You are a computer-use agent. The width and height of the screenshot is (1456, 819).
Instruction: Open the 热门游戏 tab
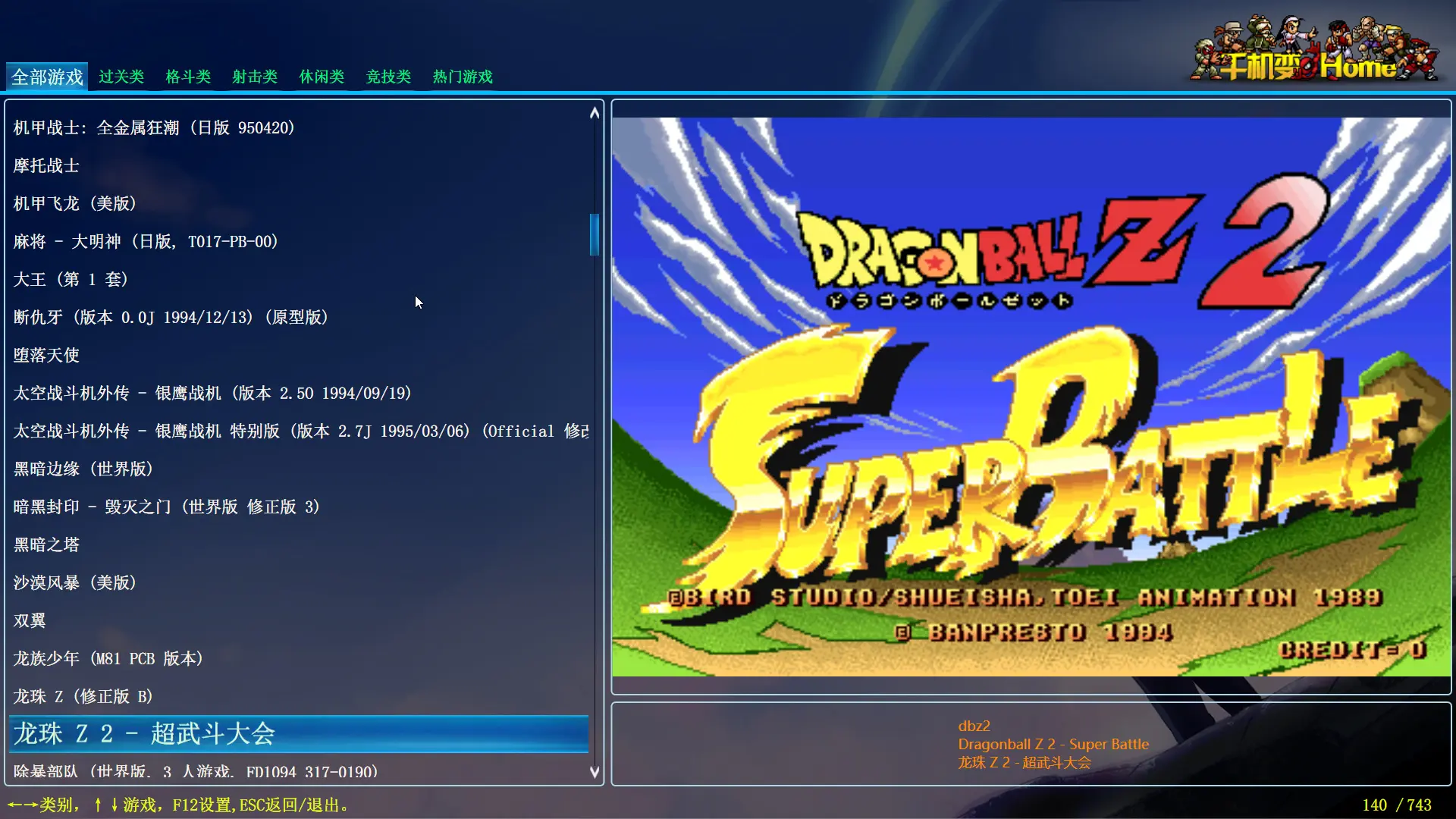point(463,77)
